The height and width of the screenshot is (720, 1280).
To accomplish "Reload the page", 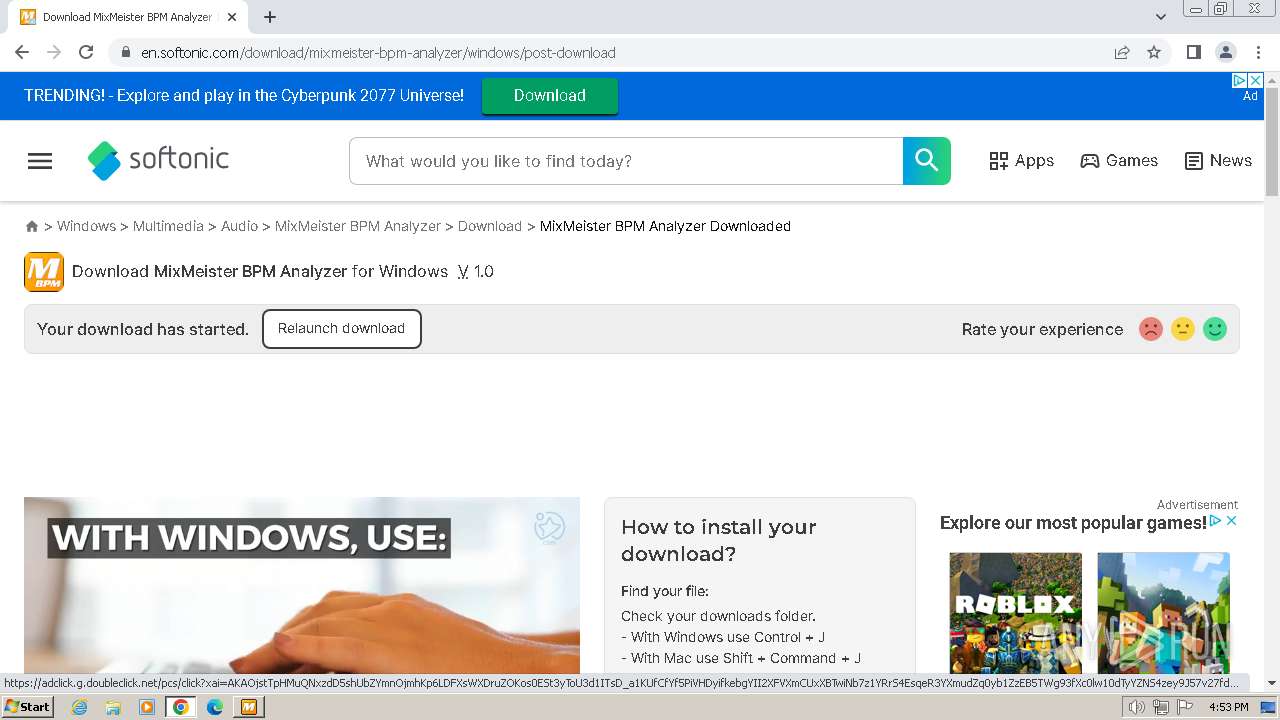I will [86, 52].
